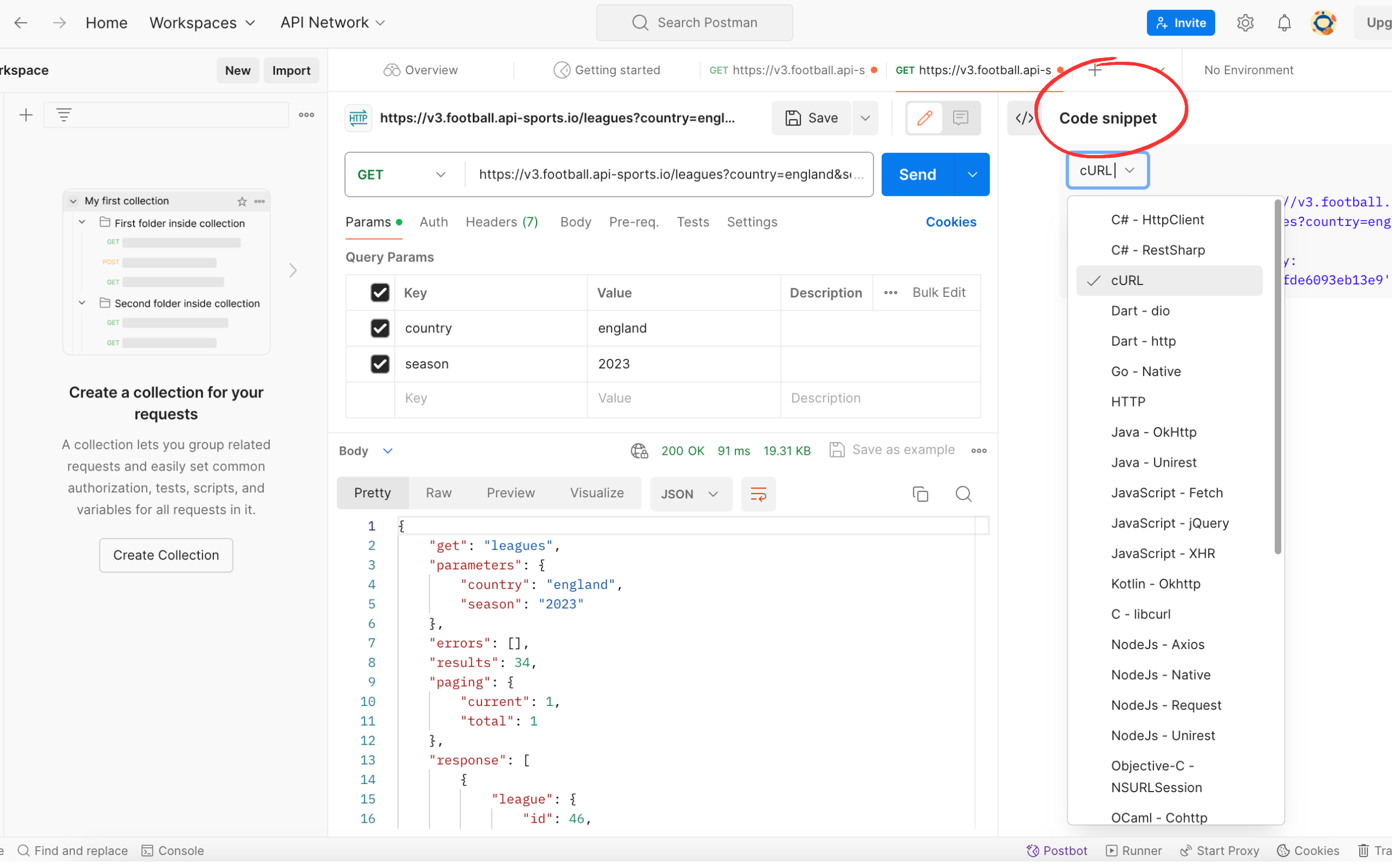The image size is (1392, 868).
Task: Click the HTTP request type icon
Action: click(x=358, y=118)
